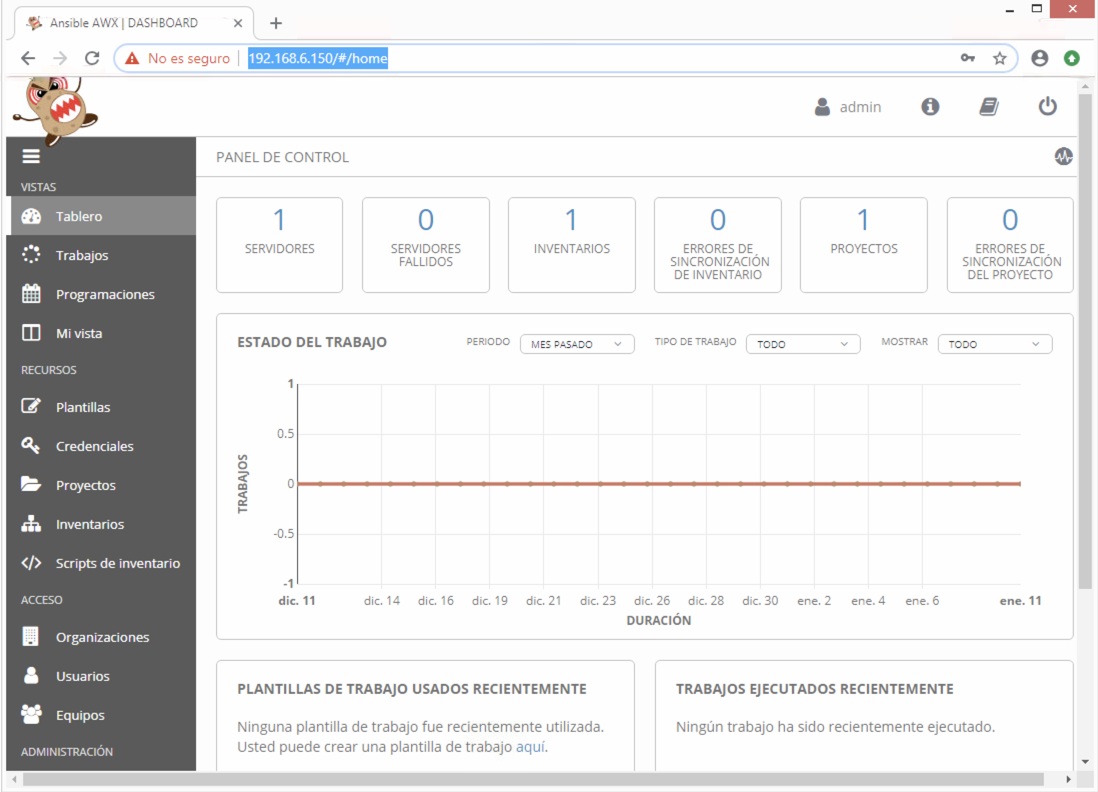Select Programaciones in the sidebar
1098x792 pixels.
click(x=102, y=294)
